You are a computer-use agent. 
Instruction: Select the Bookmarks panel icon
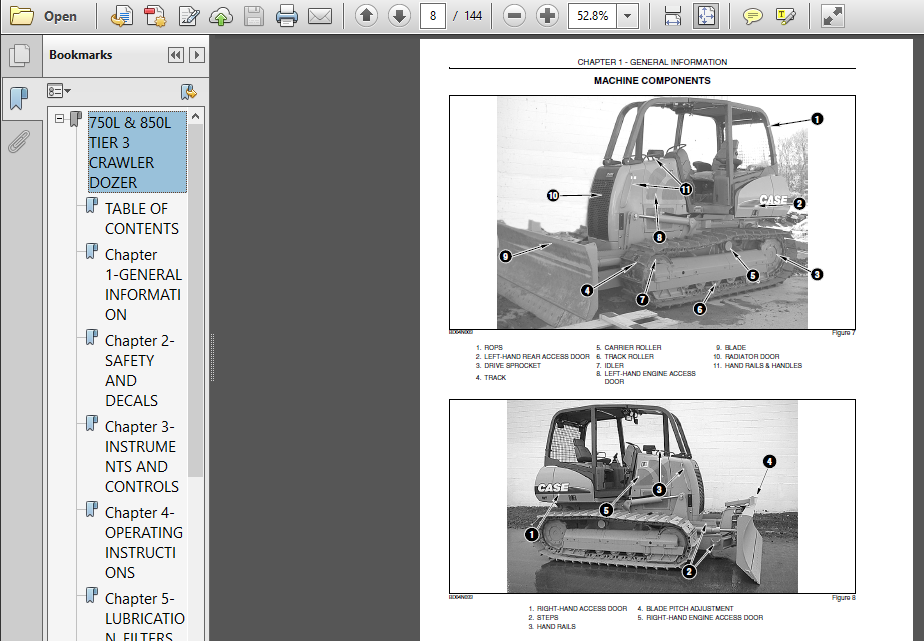tap(19, 98)
